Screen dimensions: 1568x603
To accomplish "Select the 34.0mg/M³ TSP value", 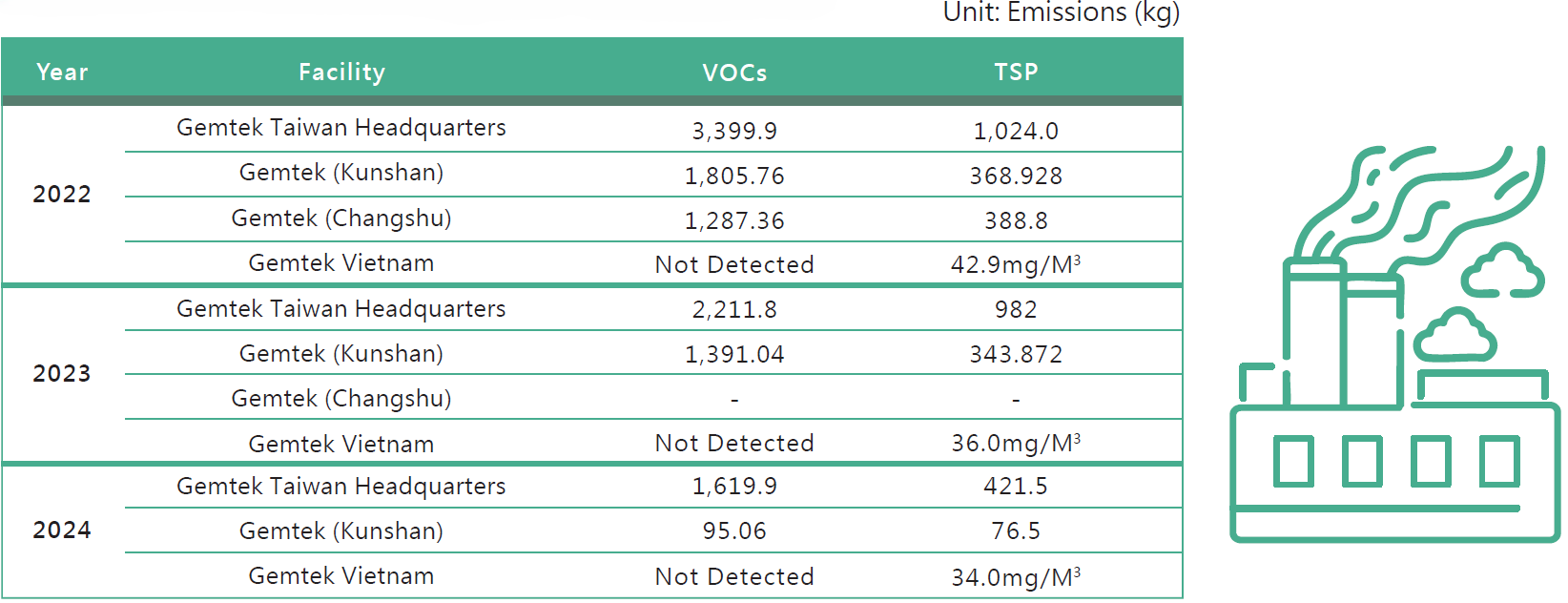I will click(1016, 577).
